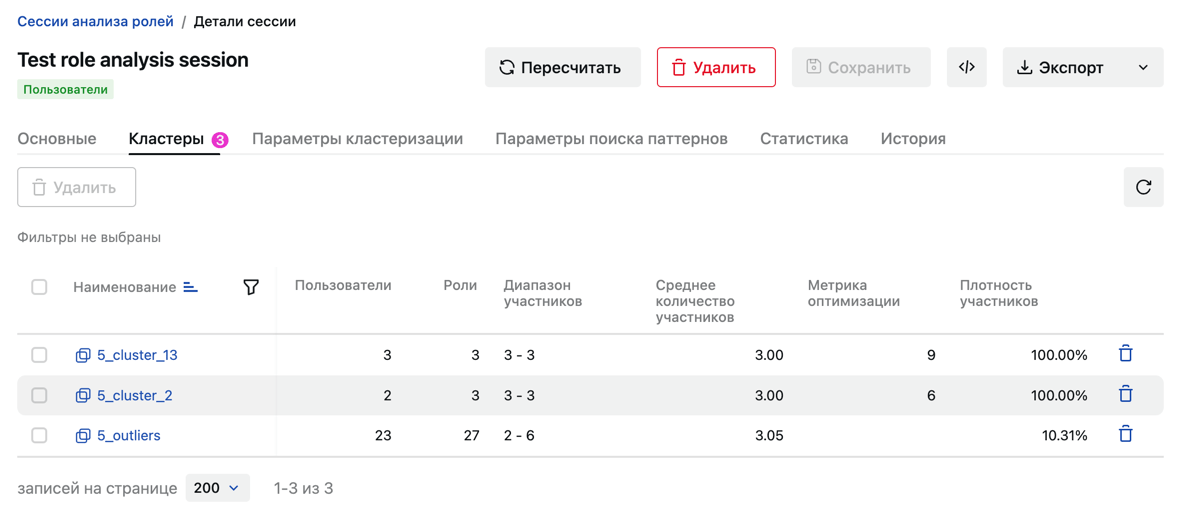Click the table refresh icon
Image resolution: width=1182 pixels, height=518 pixels.
click(x=1144, y=187)
